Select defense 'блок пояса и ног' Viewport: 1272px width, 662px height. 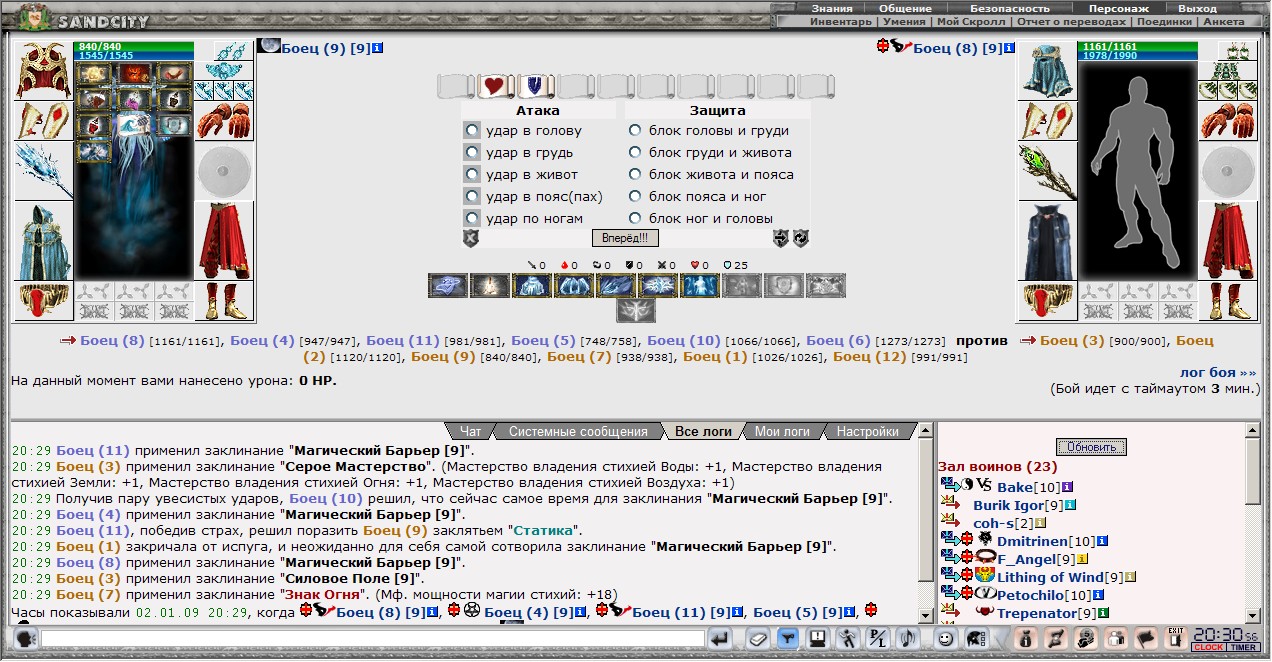635,197
